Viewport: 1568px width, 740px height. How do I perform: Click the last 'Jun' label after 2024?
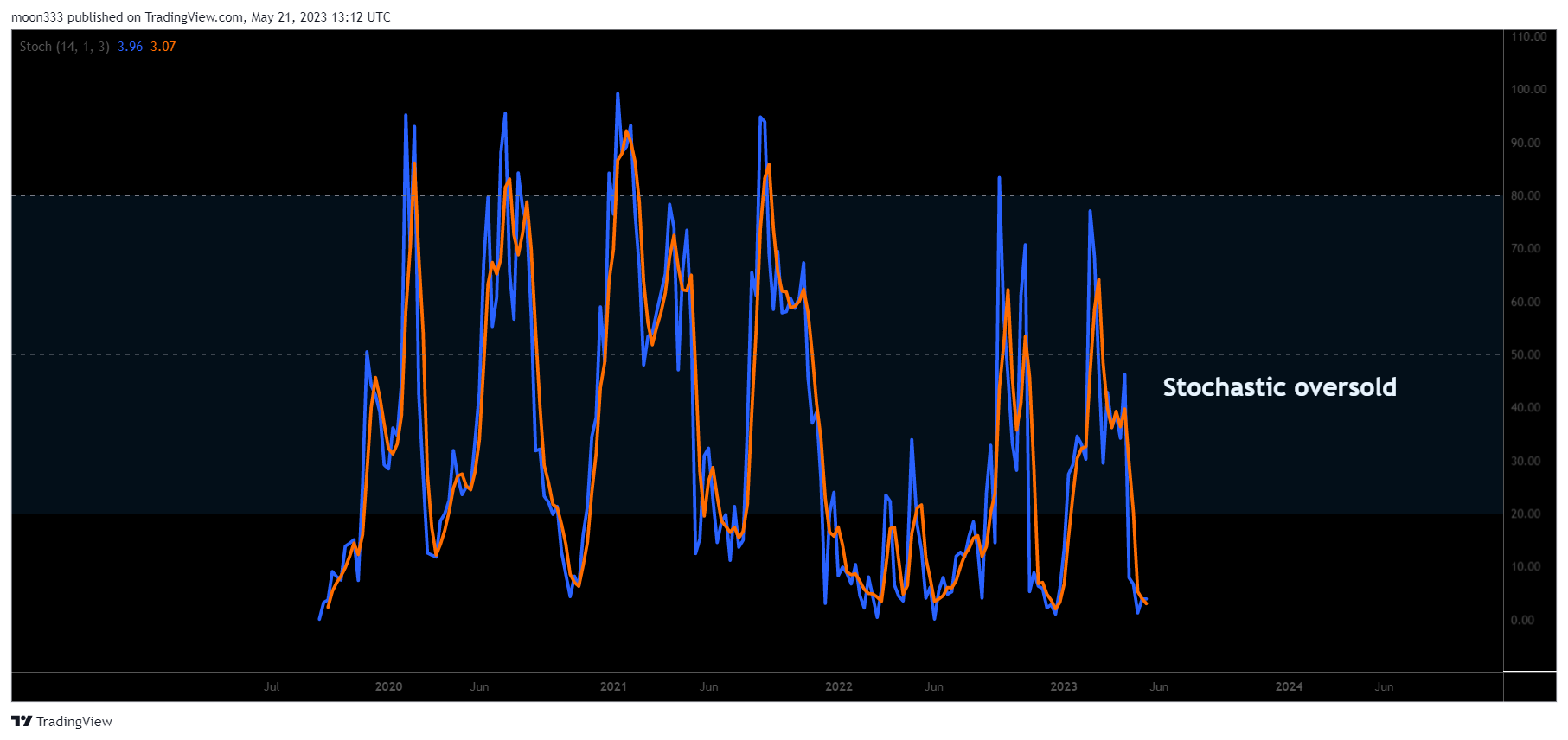1384,686
